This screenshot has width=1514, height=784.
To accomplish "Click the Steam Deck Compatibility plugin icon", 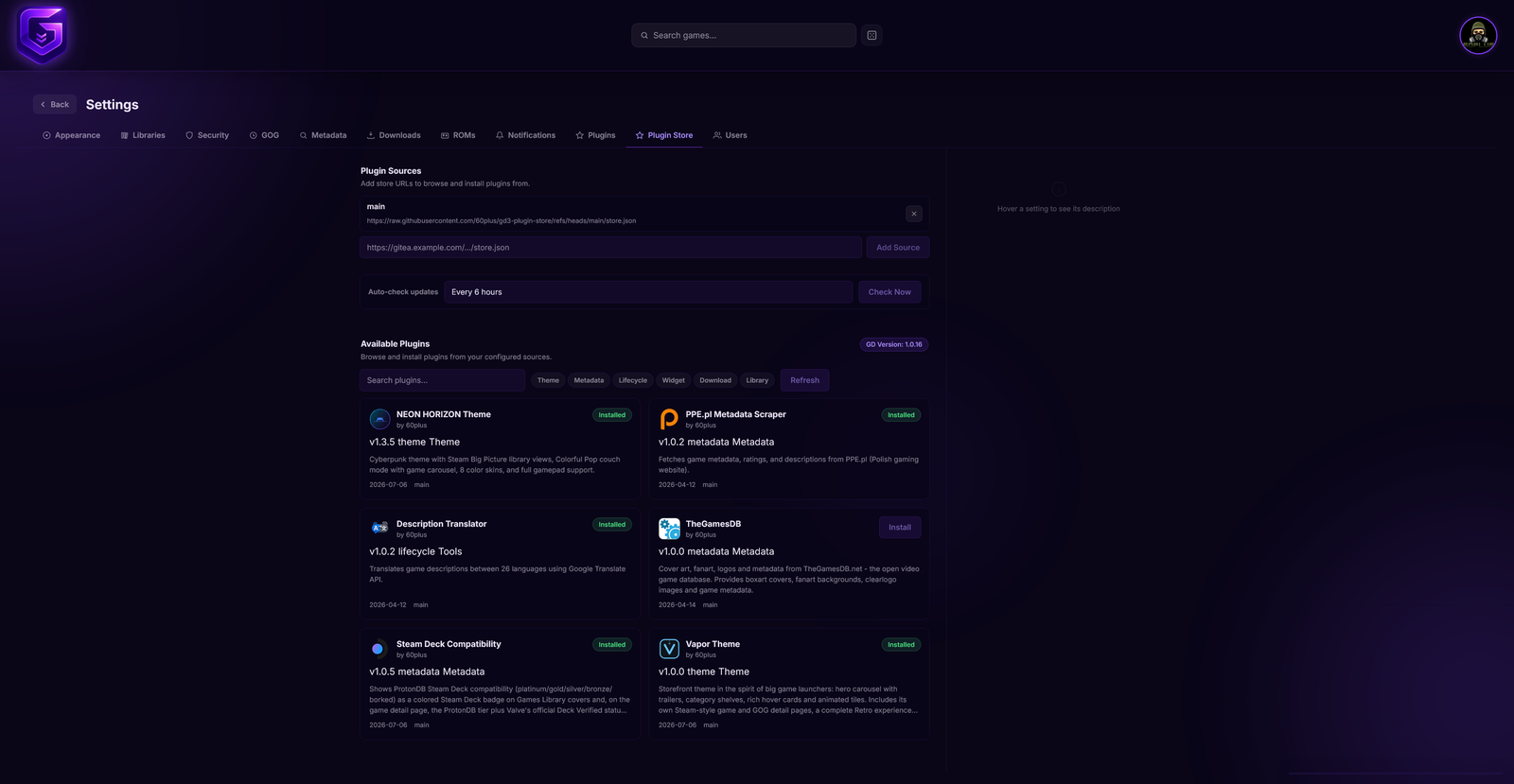I will click(x=379, y=649).
